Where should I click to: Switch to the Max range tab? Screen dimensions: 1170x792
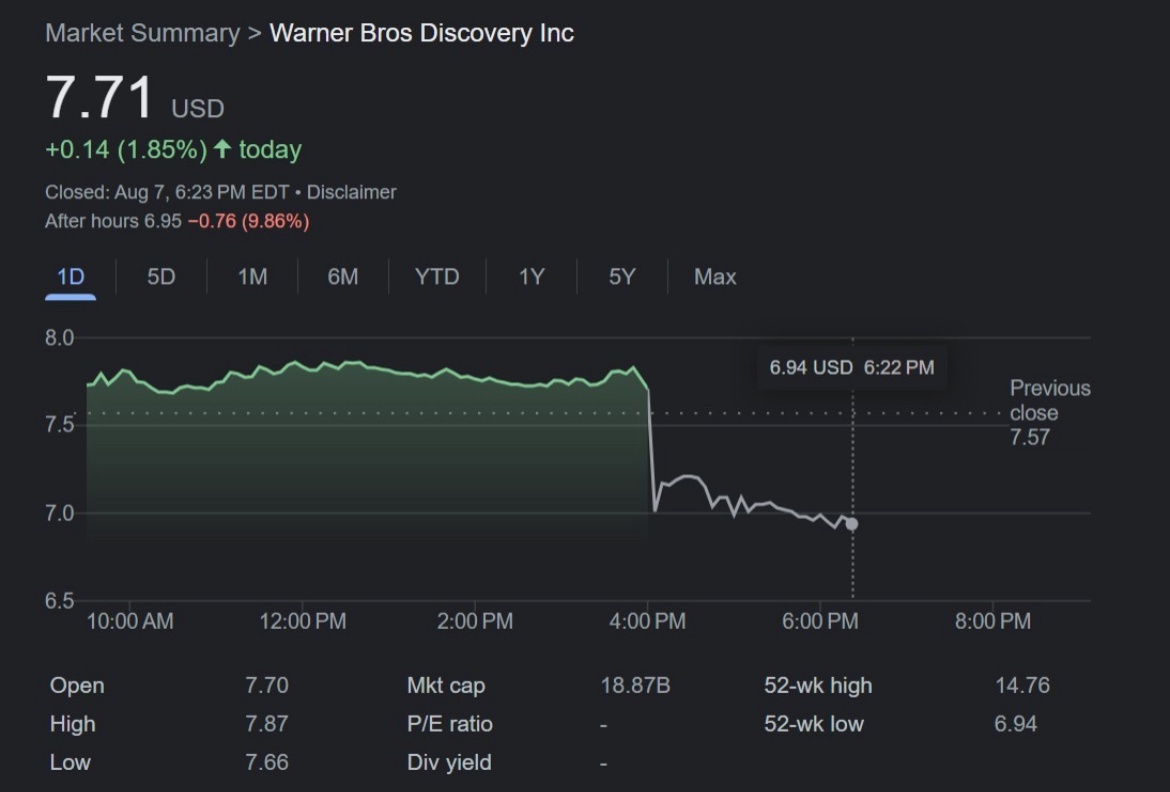pyautogui.click(x=715, y=277)
